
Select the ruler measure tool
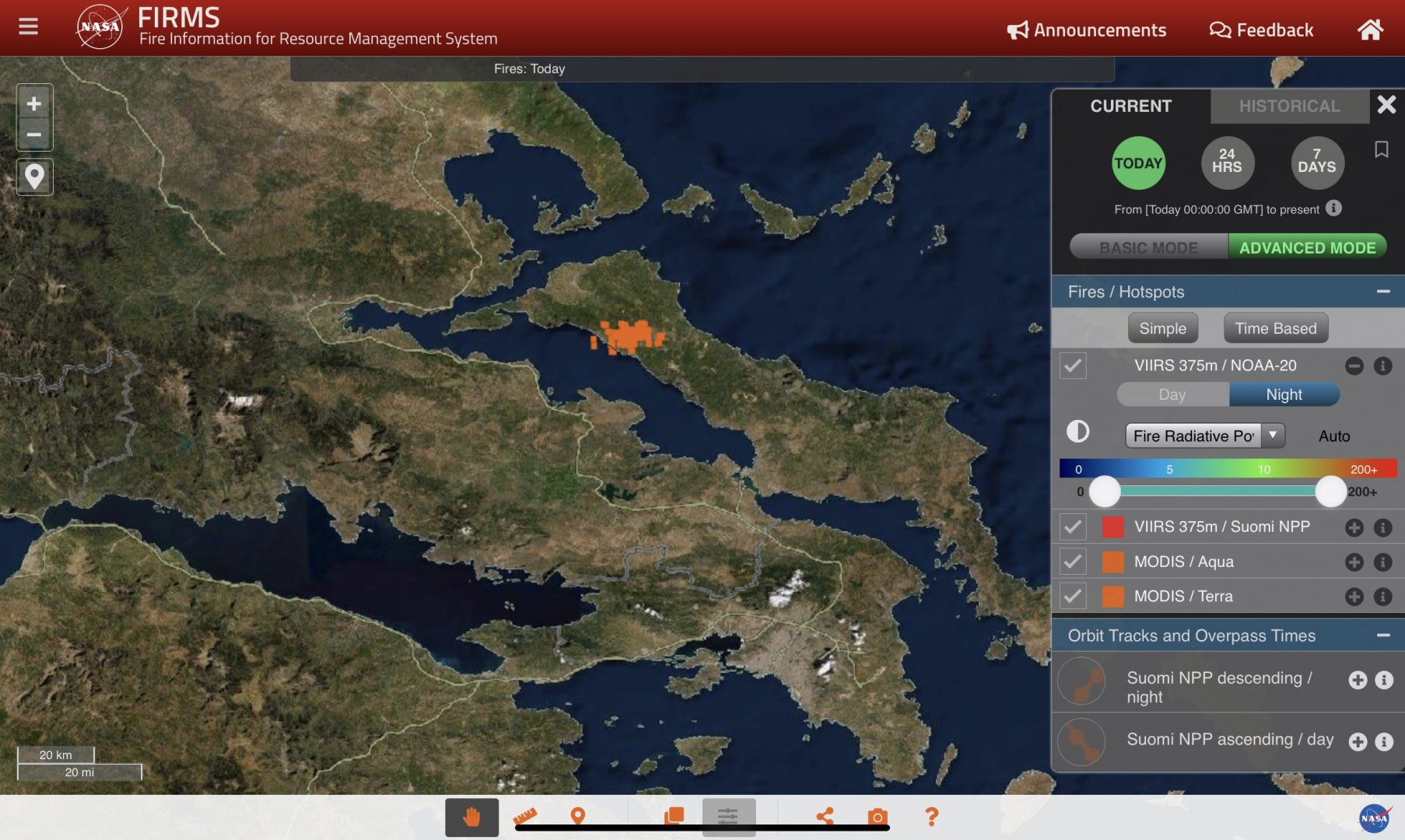(x=525, y=817)
